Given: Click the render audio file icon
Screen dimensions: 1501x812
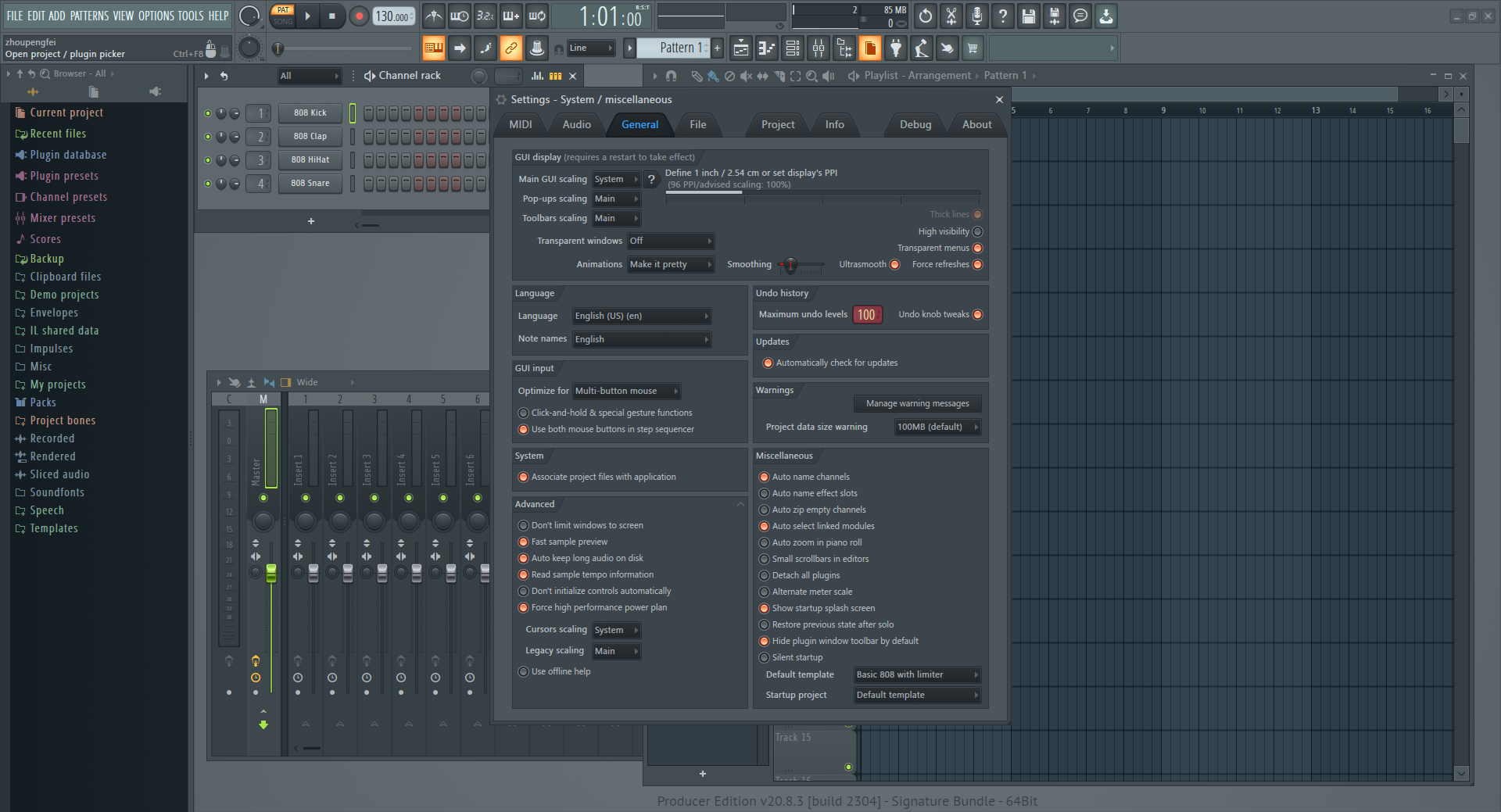Looking at the screenshot, I should pyautogui.click(x=1055, y=16).
